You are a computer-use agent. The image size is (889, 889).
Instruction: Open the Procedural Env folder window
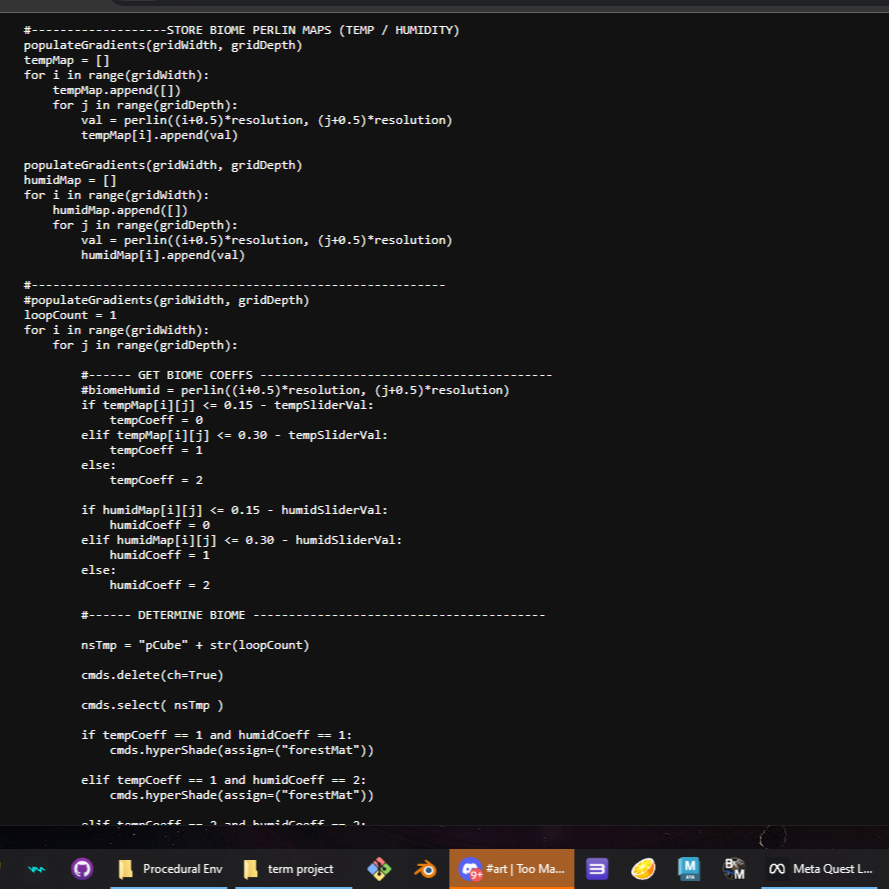[169, 869]
